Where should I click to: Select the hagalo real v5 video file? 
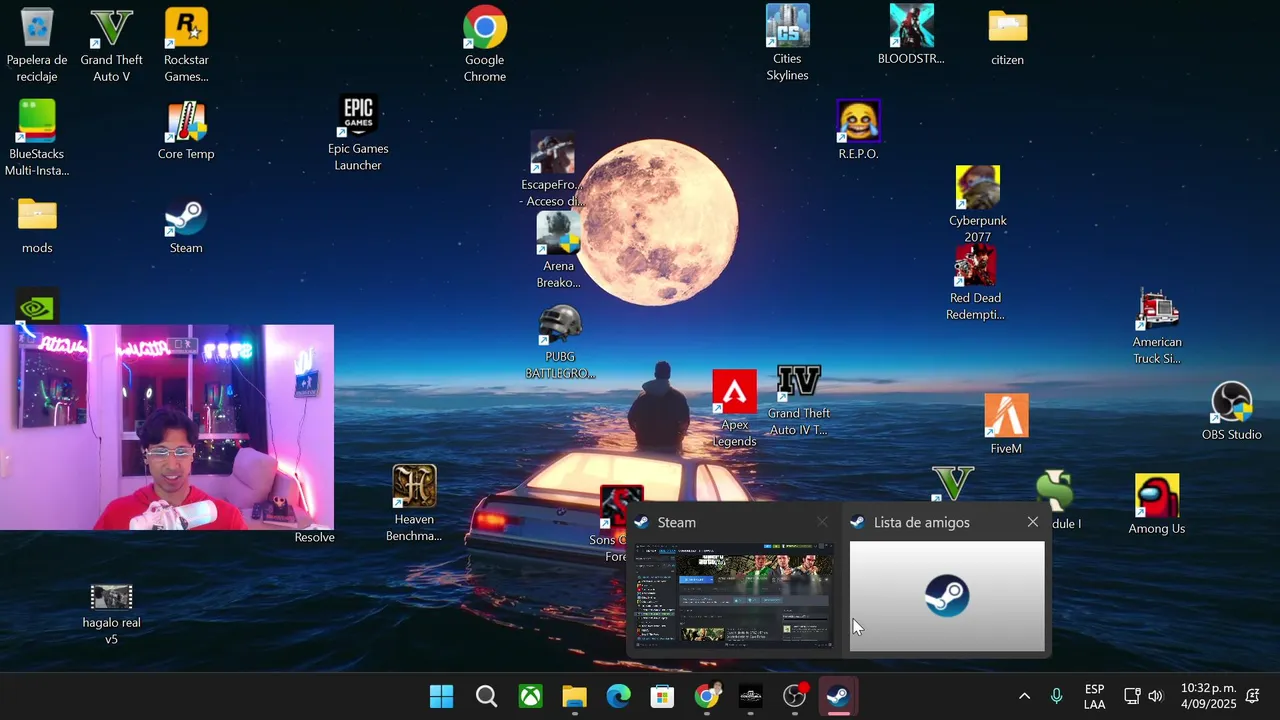pos(111,613)
